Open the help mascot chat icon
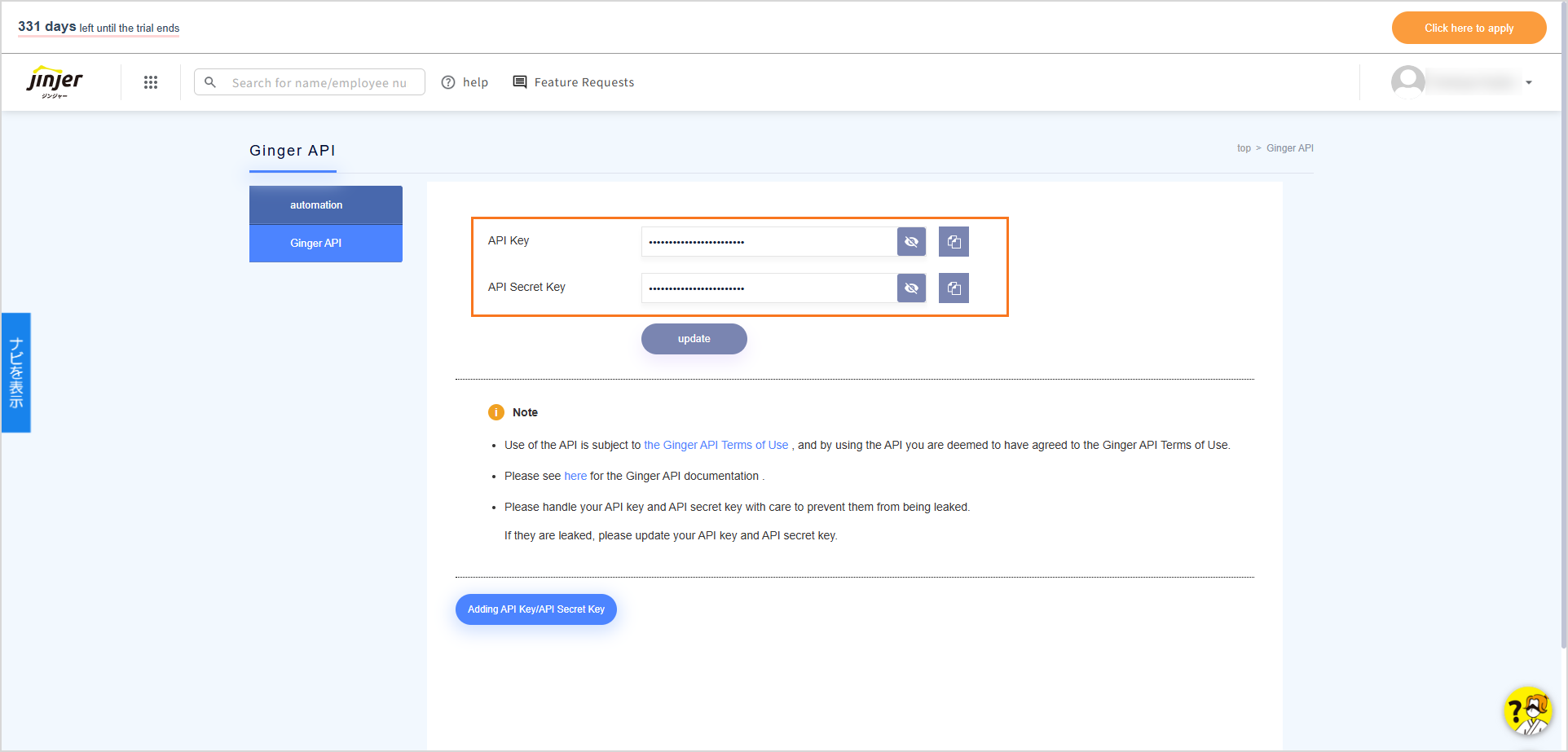 1527,711
